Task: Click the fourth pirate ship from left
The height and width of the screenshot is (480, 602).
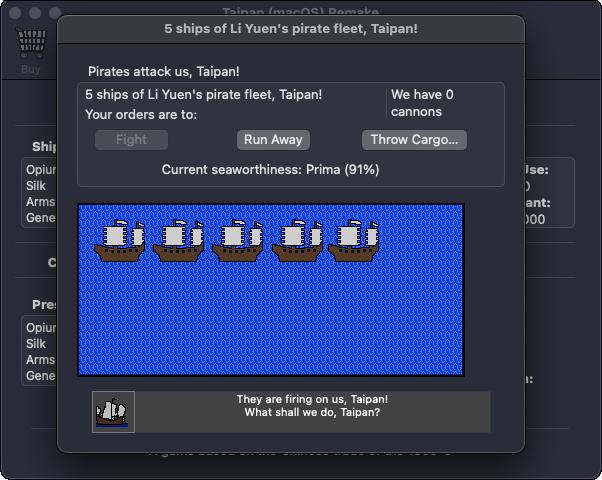Action: (x=297, y=241)
